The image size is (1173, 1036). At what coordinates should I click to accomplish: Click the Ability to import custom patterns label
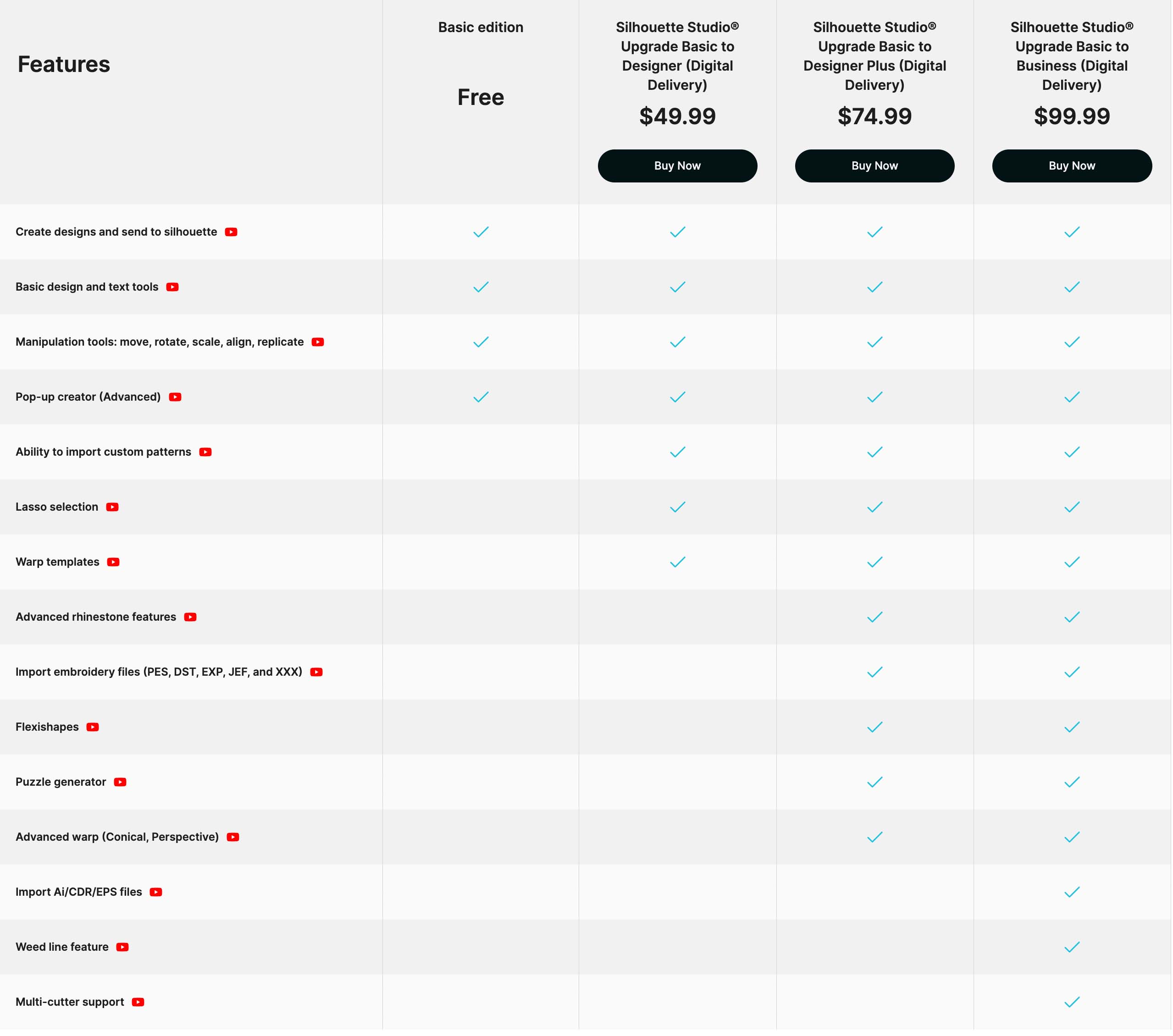click(103, 452)
